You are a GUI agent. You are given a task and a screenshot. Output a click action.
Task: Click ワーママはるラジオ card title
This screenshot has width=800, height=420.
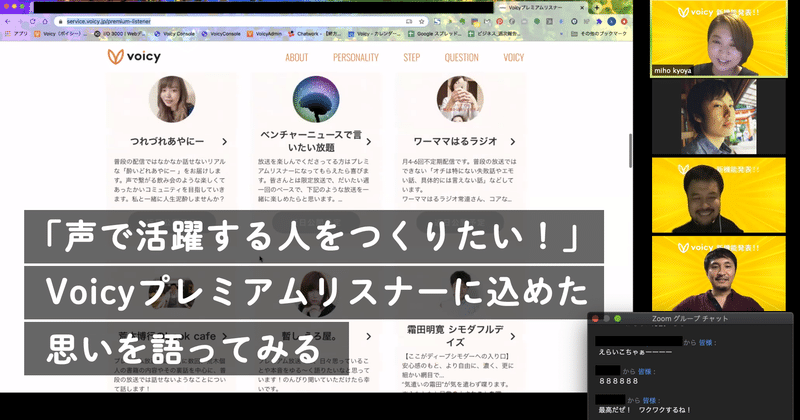pos(455,141)
